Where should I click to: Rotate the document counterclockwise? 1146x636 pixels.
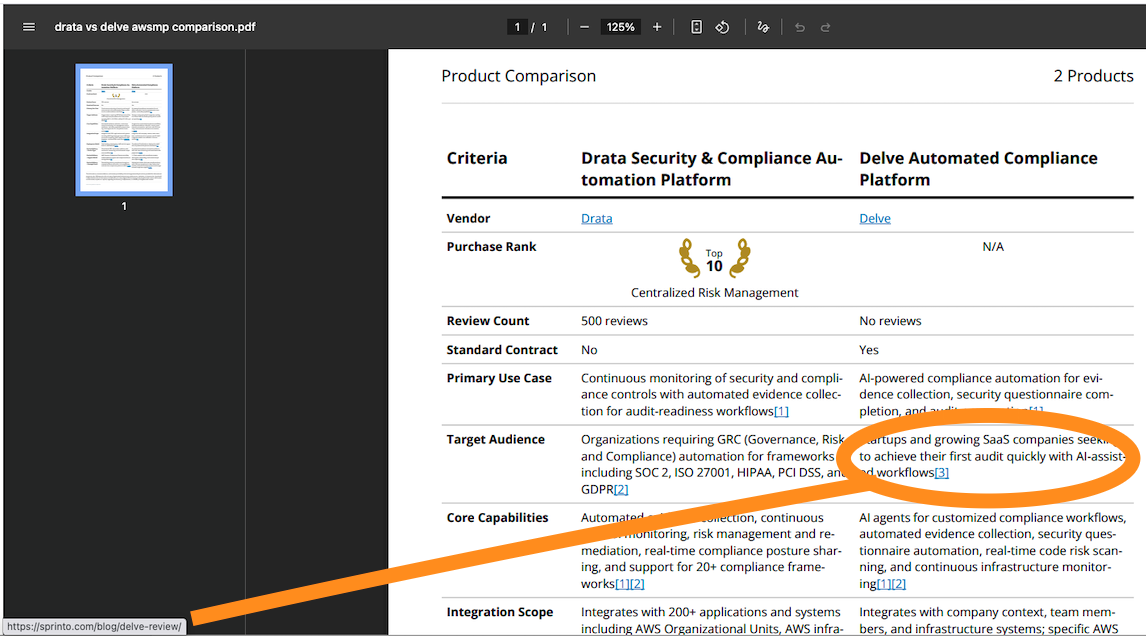click(722, 27)
